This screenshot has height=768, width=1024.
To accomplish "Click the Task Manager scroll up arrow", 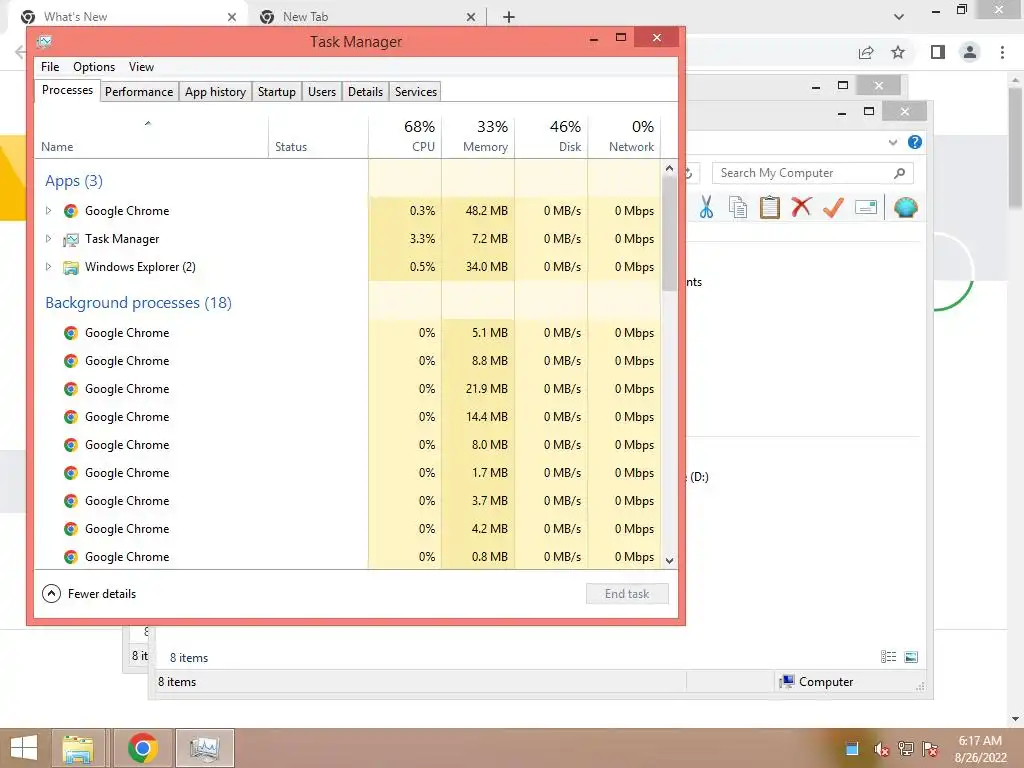I will pyautogui.click(x=669, y=168).
